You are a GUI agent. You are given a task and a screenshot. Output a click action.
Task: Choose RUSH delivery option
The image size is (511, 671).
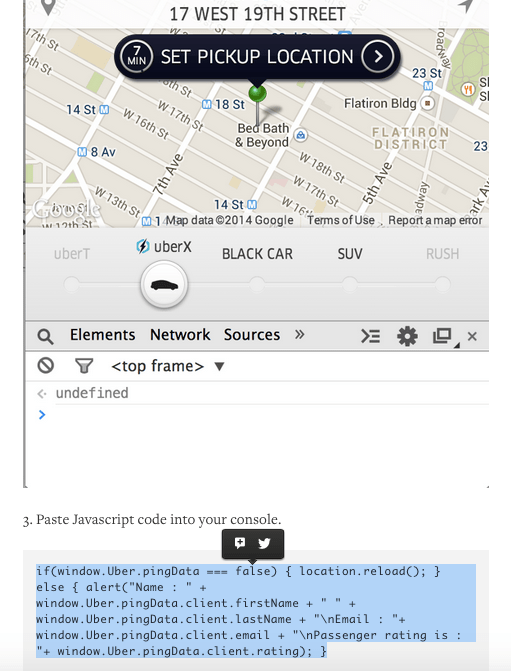point(443,254)
